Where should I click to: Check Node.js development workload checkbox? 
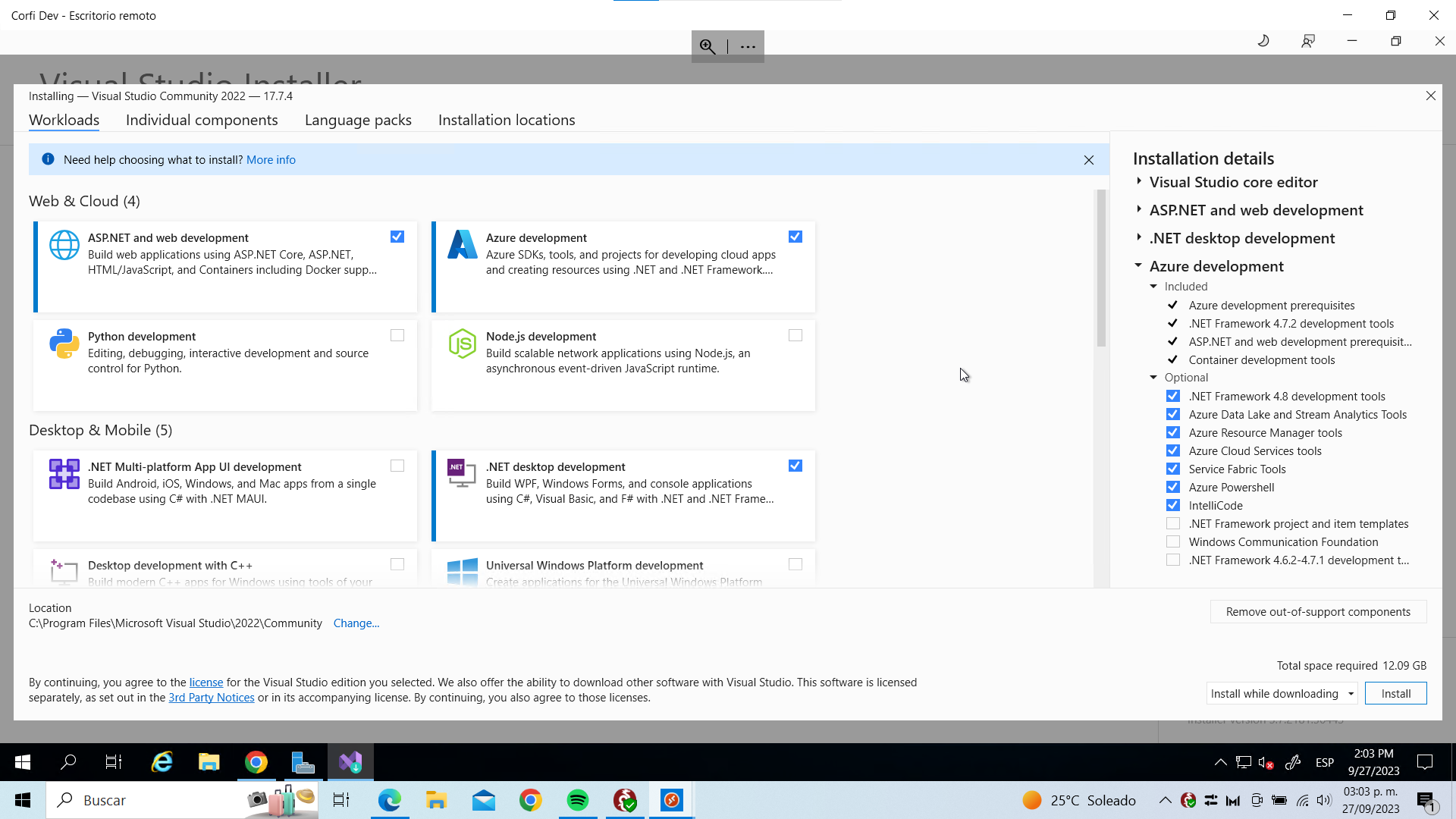tap(795, 335)
